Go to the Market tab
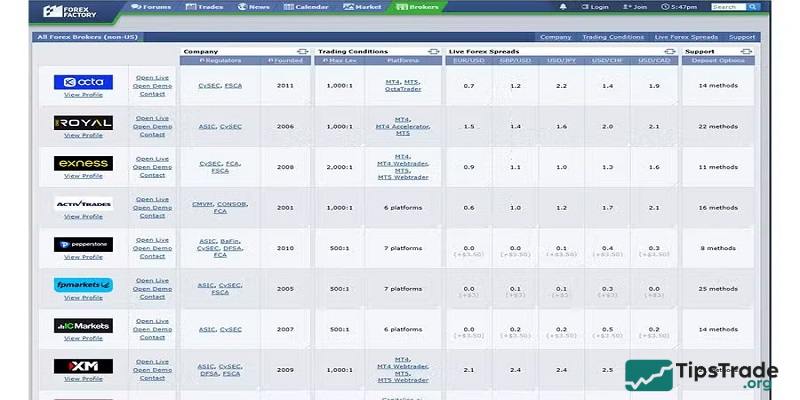Viewport: 800px width, 400px height. (362, 7)
